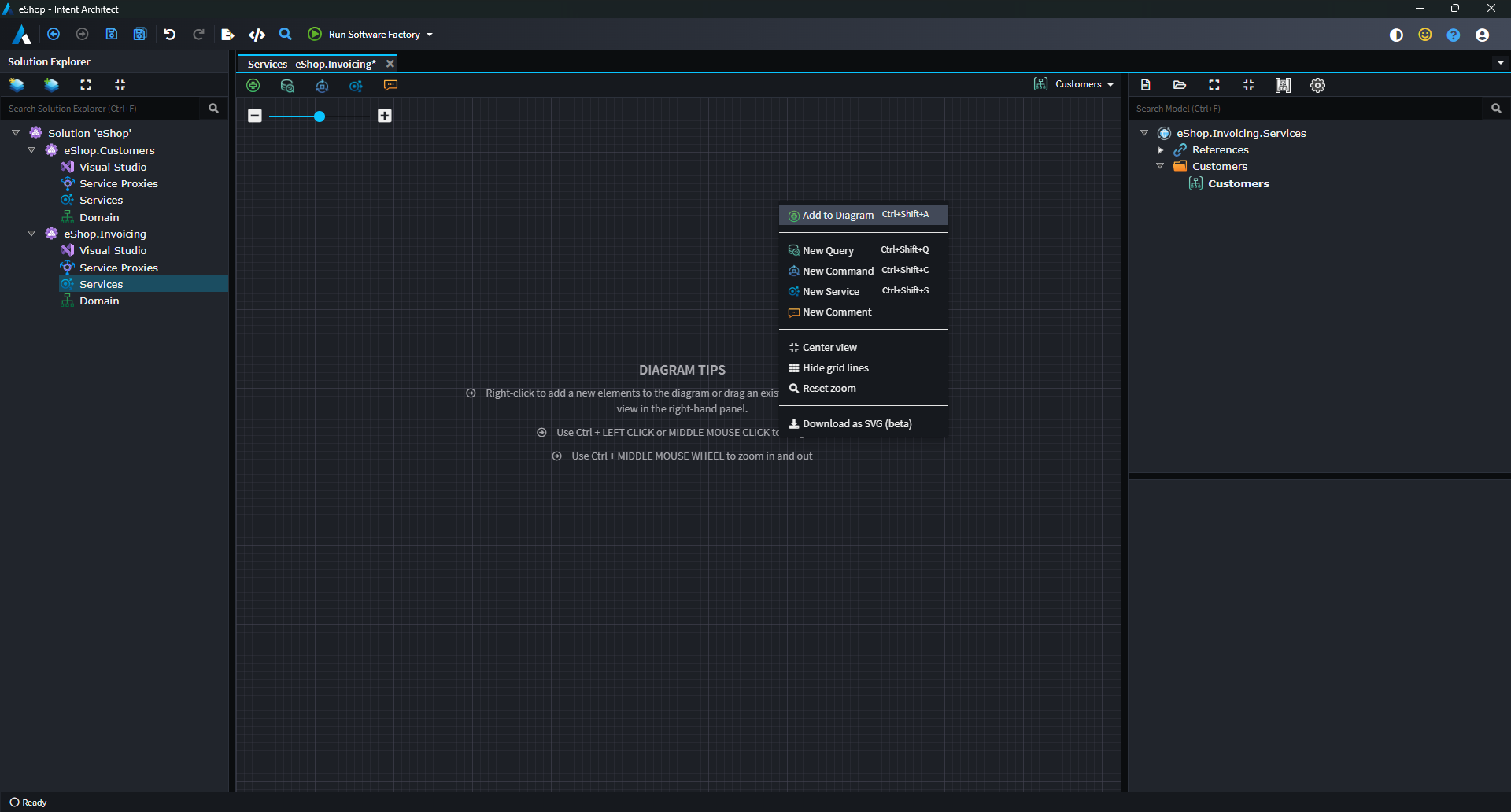
Task: Click the Search Model field
Action: pos(1306,109)
